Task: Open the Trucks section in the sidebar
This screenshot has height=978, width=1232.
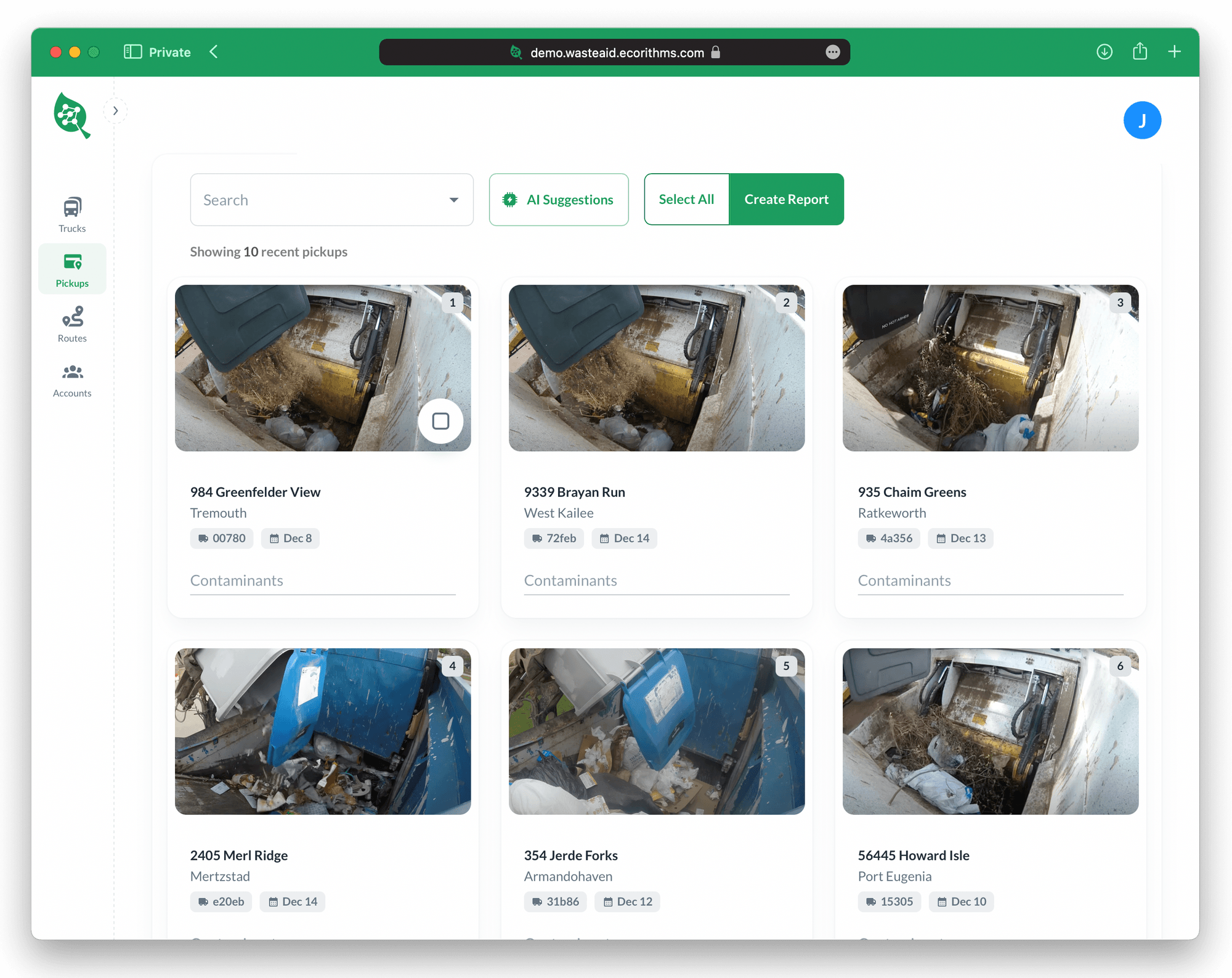Action: [x=72, y=214]
